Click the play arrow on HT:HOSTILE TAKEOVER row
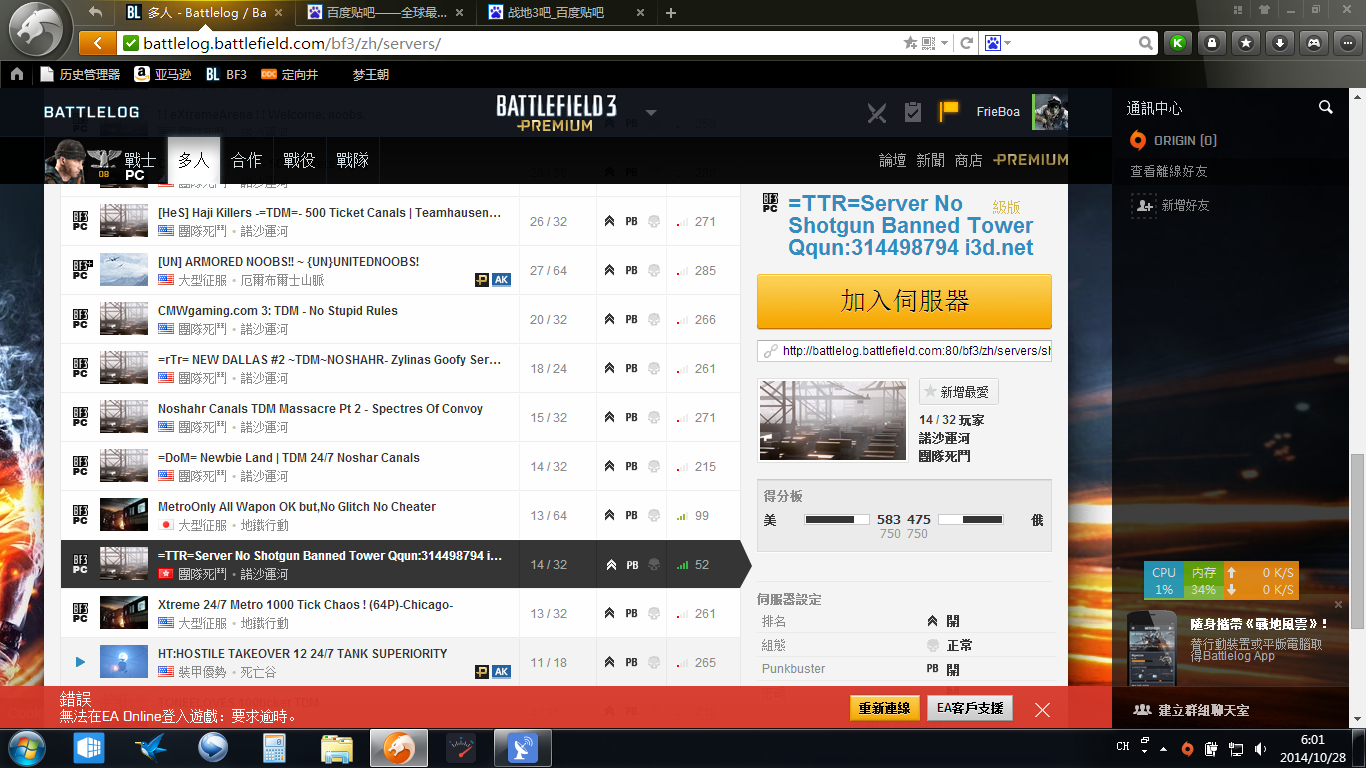 tap(80, 662)
